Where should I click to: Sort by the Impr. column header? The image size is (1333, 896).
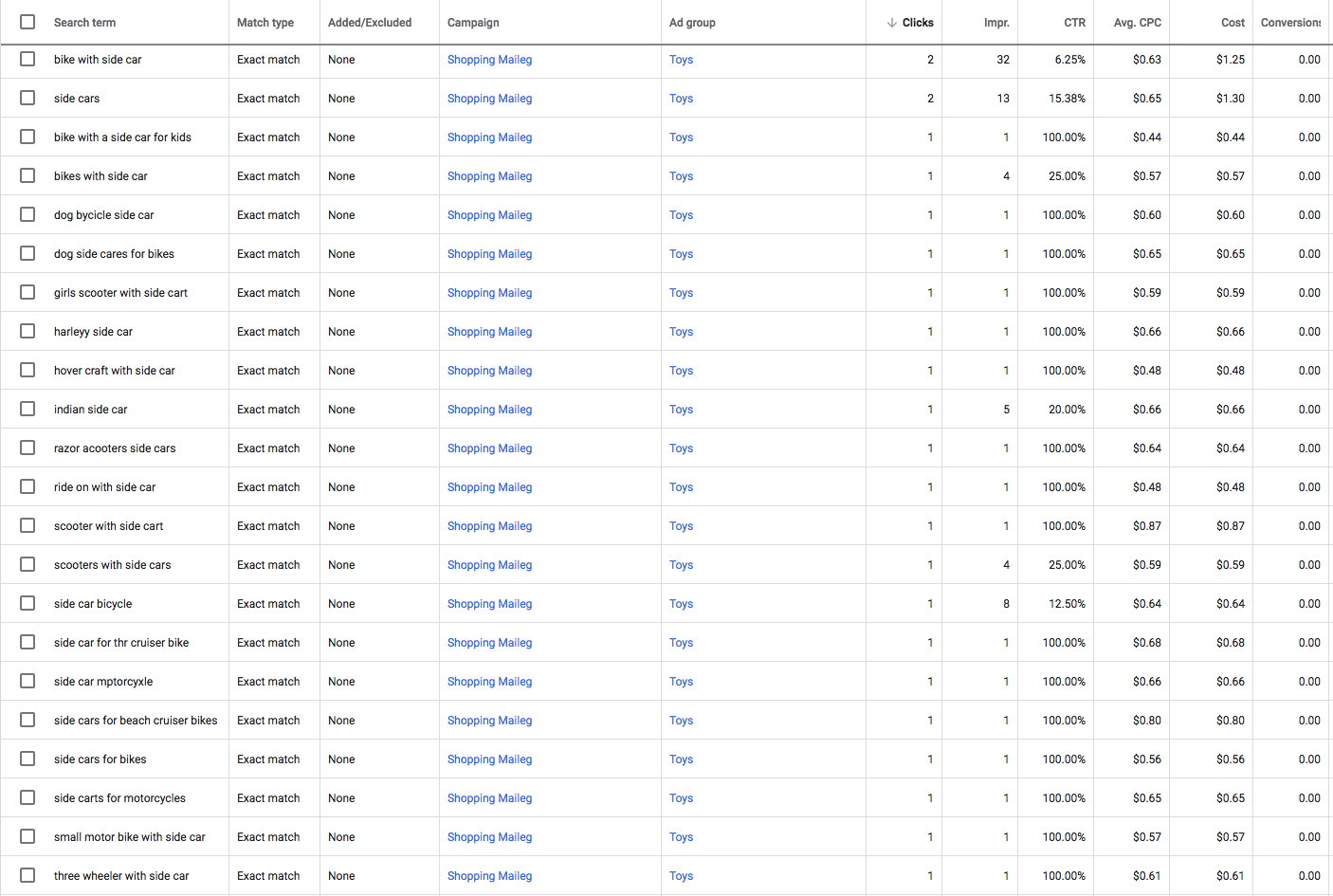coord(995,23)
